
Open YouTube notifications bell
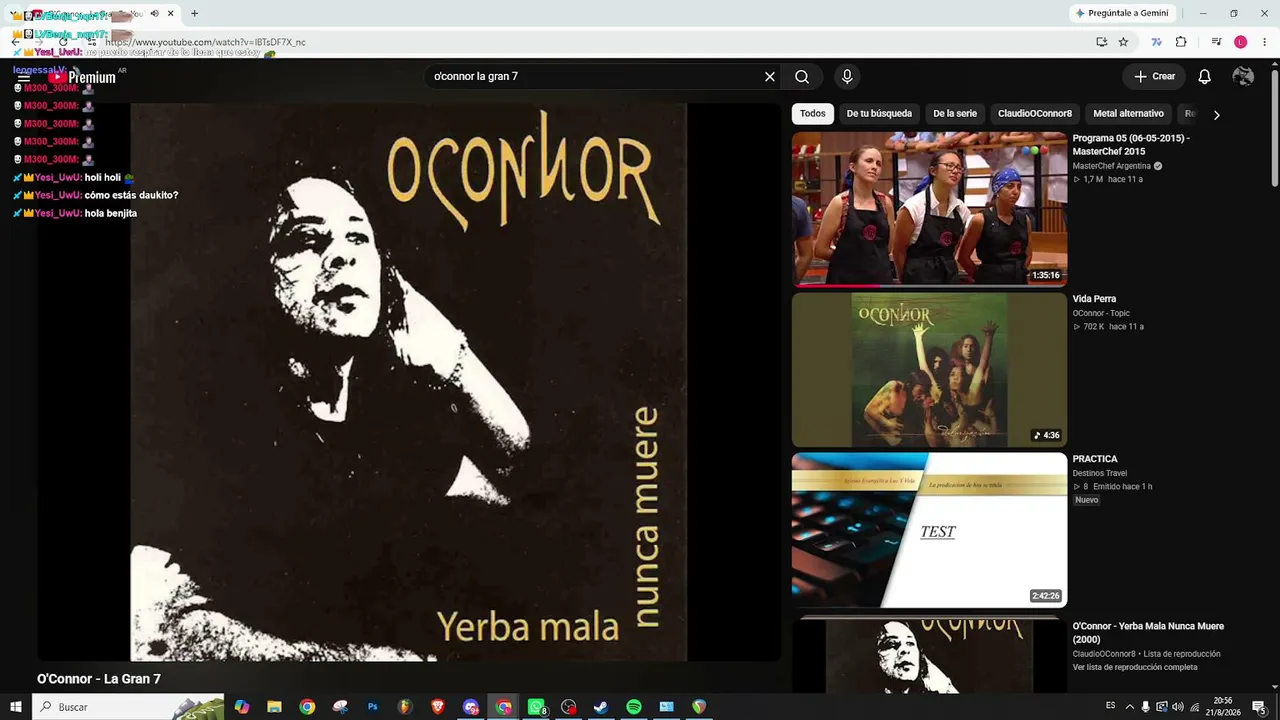click(1205, 77)
